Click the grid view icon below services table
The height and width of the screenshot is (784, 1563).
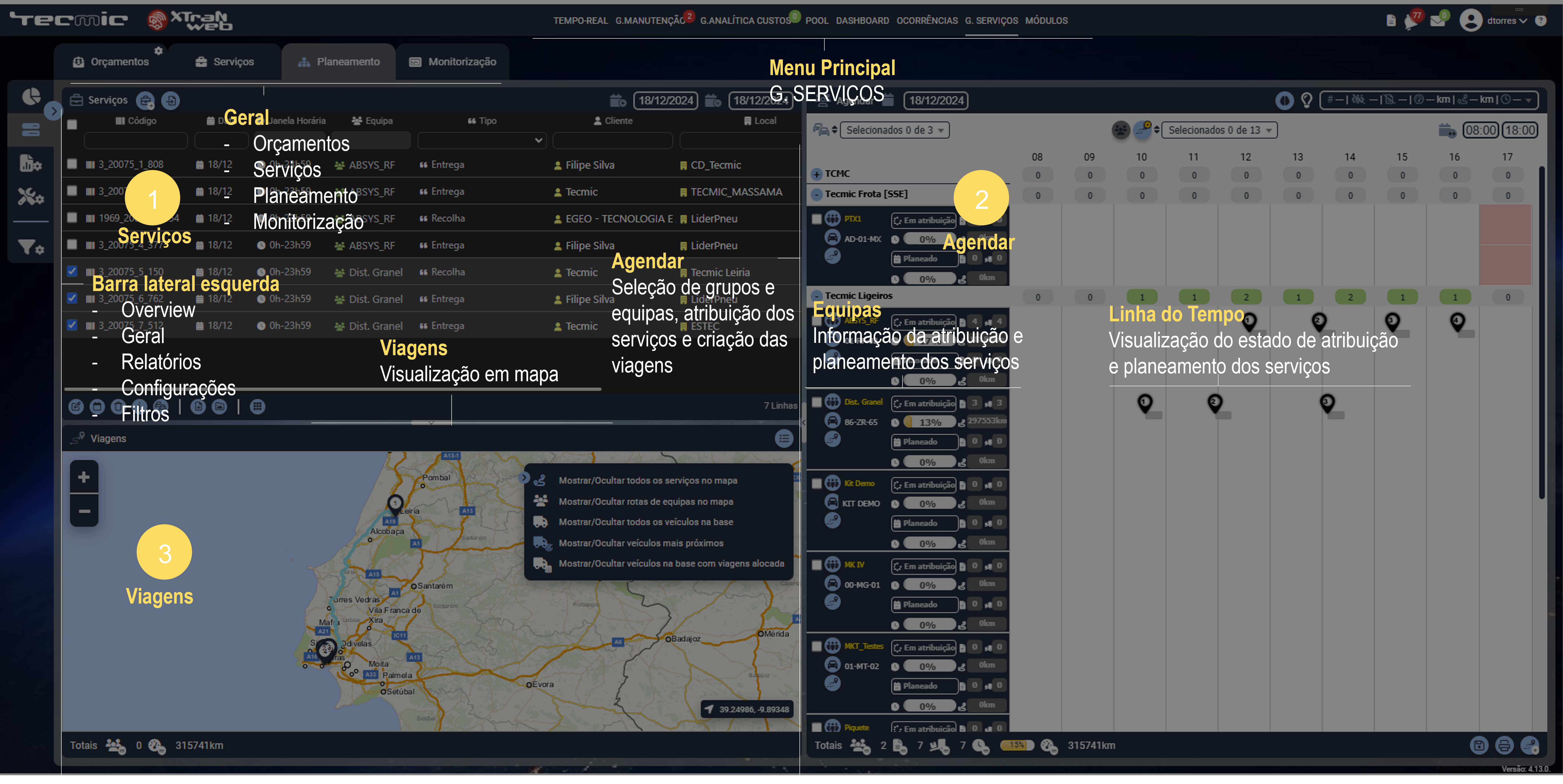(x=257, y=407)
